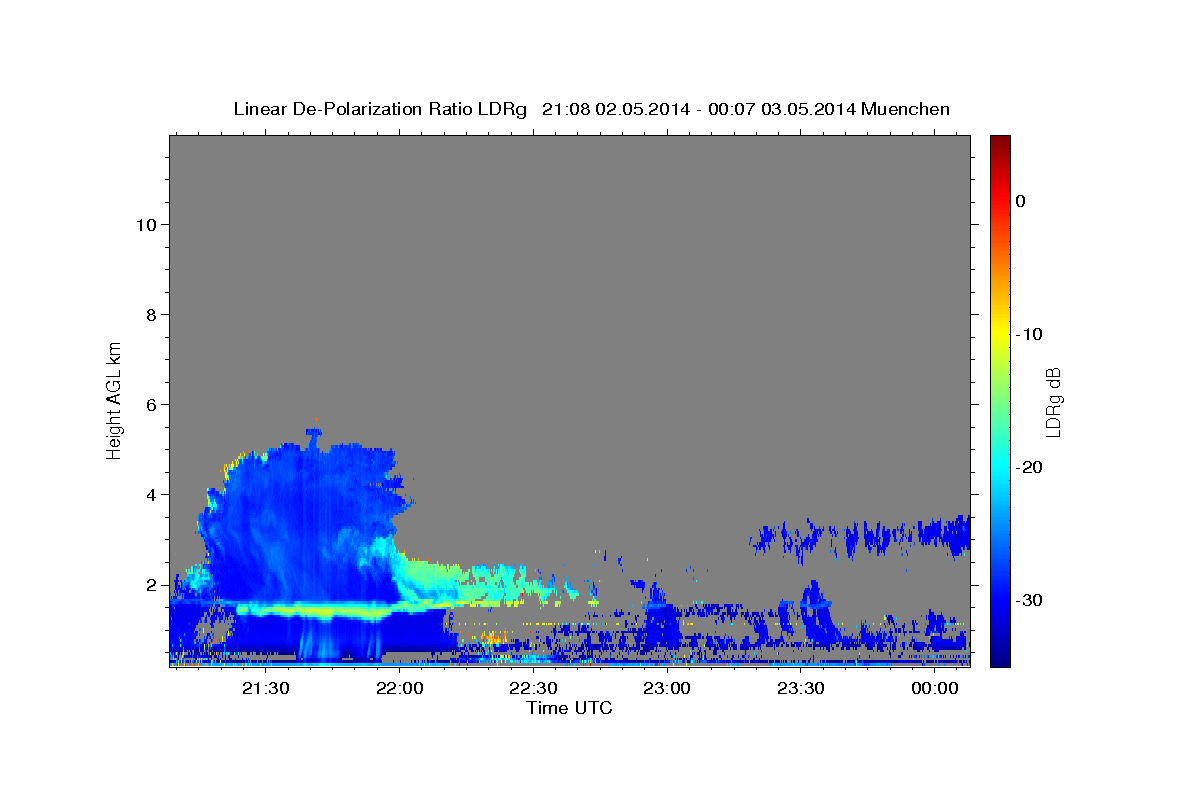
Task: Click the colorbar value -10 label
Action: tap(1030, 334)
